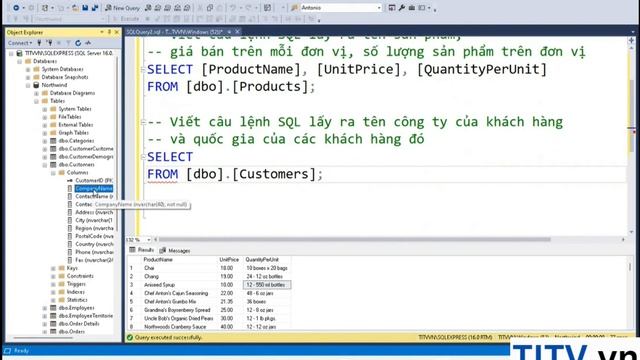The width and height of the screenshot is (640, 360).
Task: Select the CustomerID key column
Action: (94, 180)
